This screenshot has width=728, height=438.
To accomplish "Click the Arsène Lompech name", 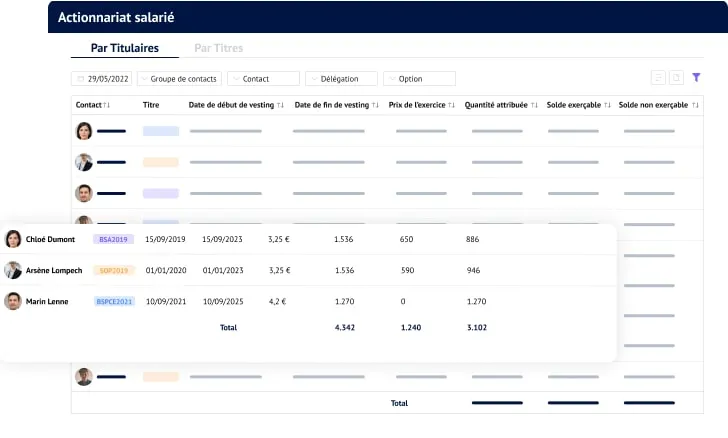I will coord(54,270).
